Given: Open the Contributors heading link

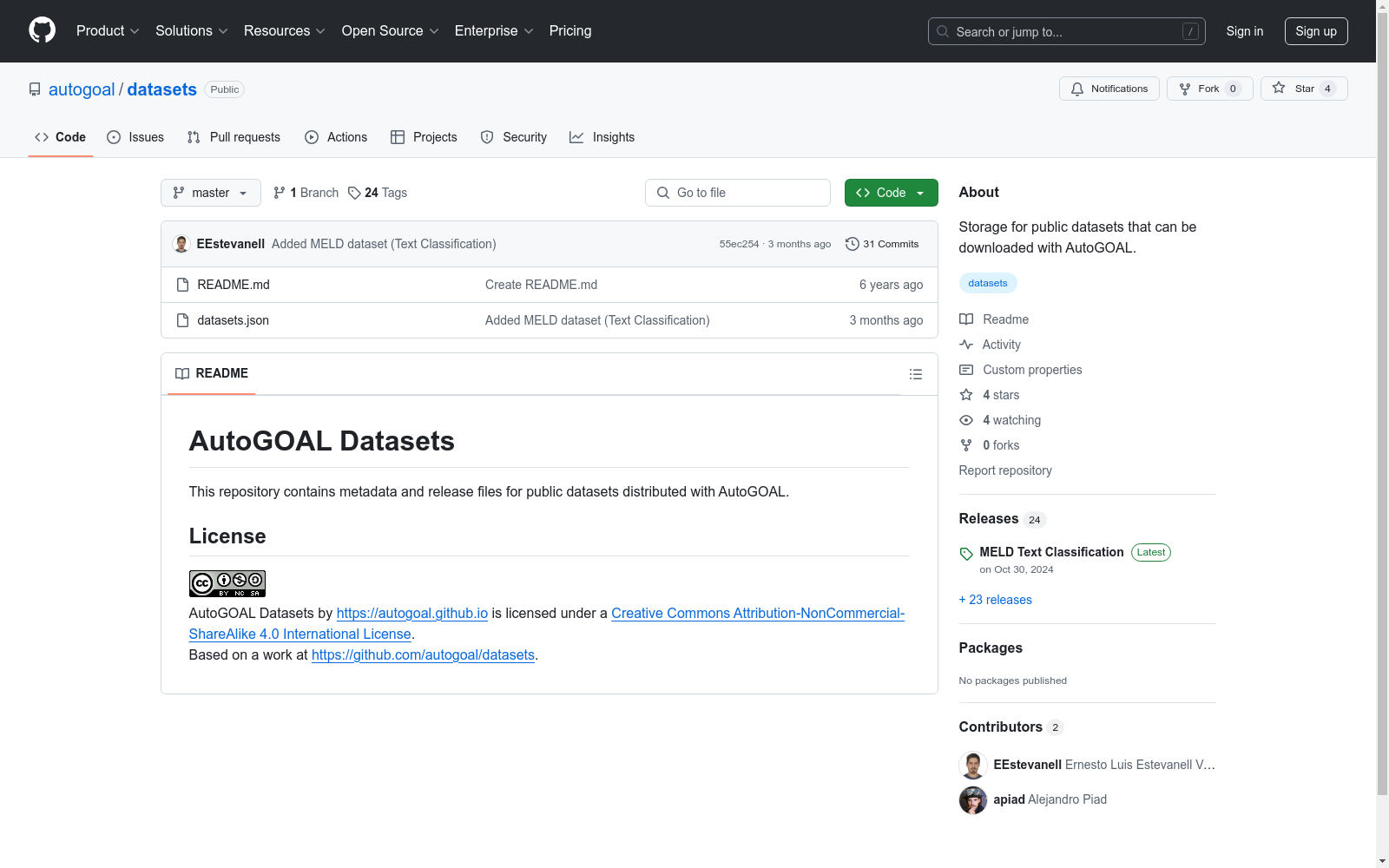Looking at the screenshot, I should pyautogui.click(x=1011, y=727).
